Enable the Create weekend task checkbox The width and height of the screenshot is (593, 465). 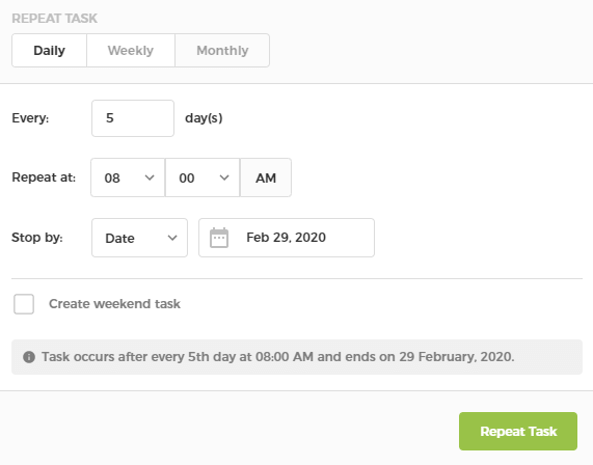coord(24,304)
